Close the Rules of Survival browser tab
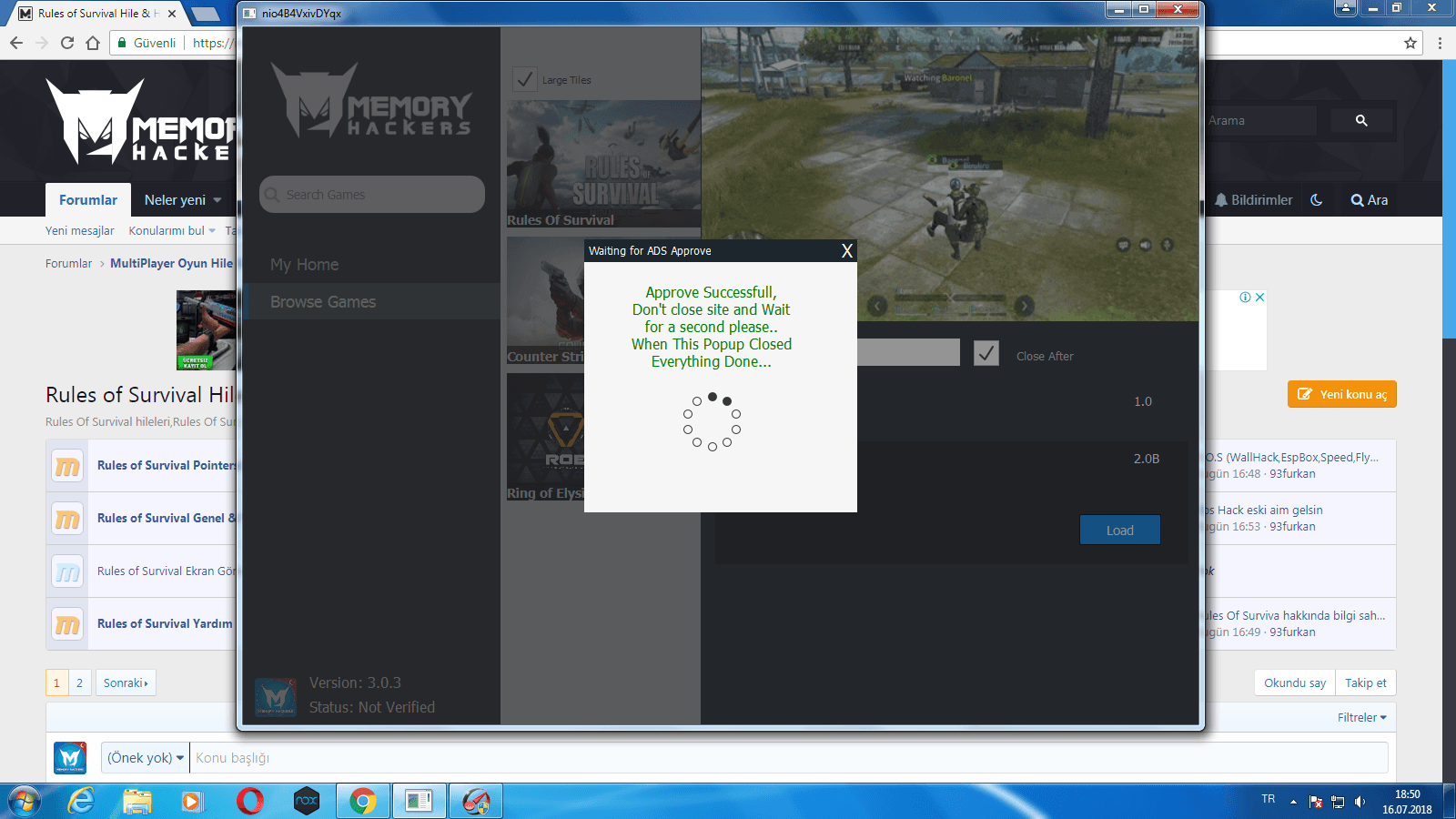Screen dimensions: 1456x819 click(x=172, y=14)
